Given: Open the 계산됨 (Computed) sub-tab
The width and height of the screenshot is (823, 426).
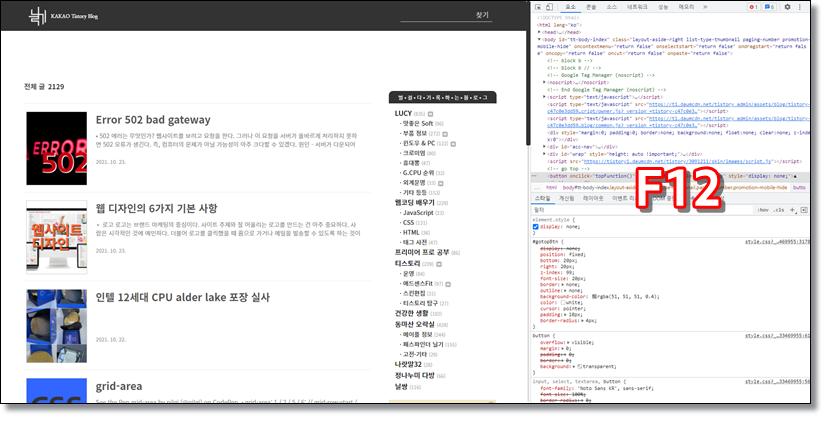Looking at the screenshot, I should pyautogui.click(x=566, y=199).
